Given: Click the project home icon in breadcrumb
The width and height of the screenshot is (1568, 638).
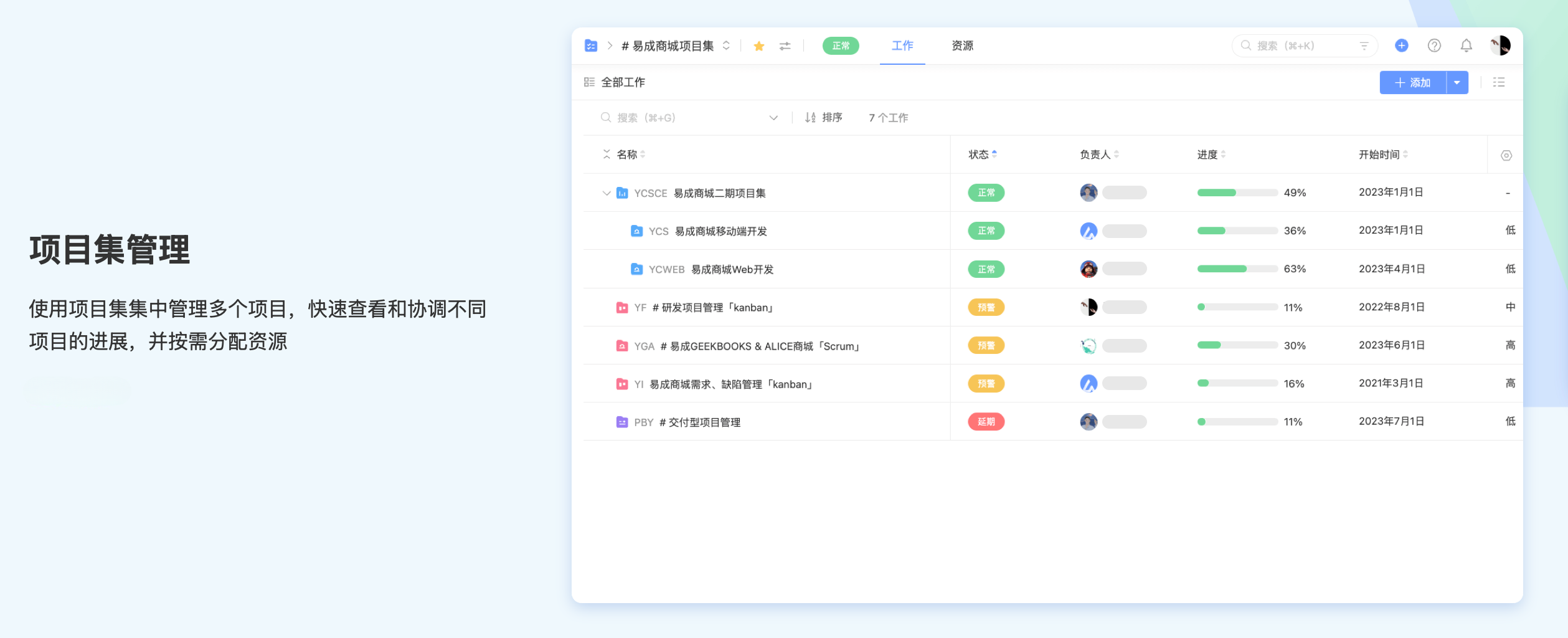Looking at the screenshot, I should pyautogui.click(x=591, y=45).
